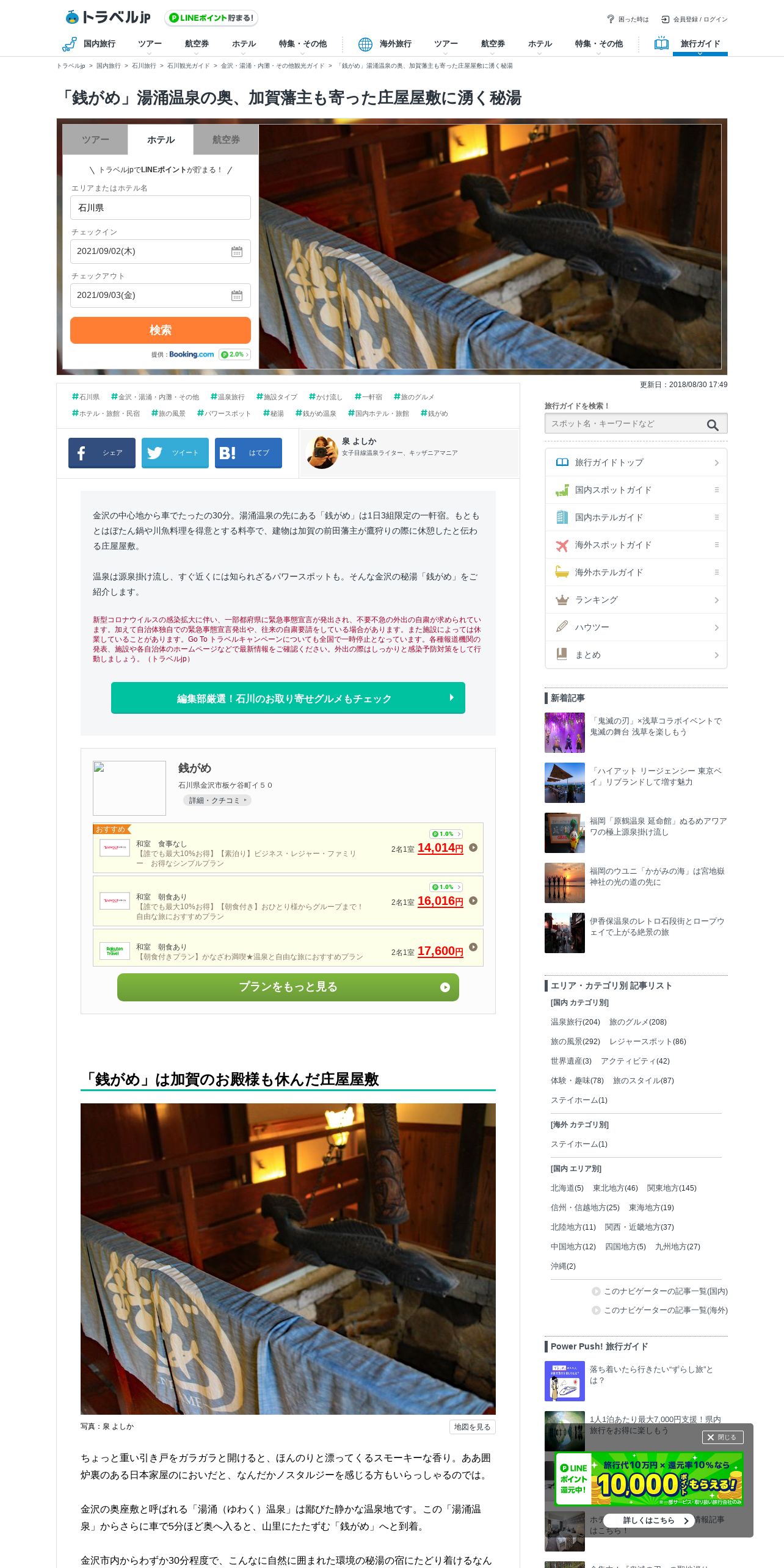The width and height of the screenshot is (784, 1568).
Task: Click 温泉旅行(204) category link
Action: 575,1022
